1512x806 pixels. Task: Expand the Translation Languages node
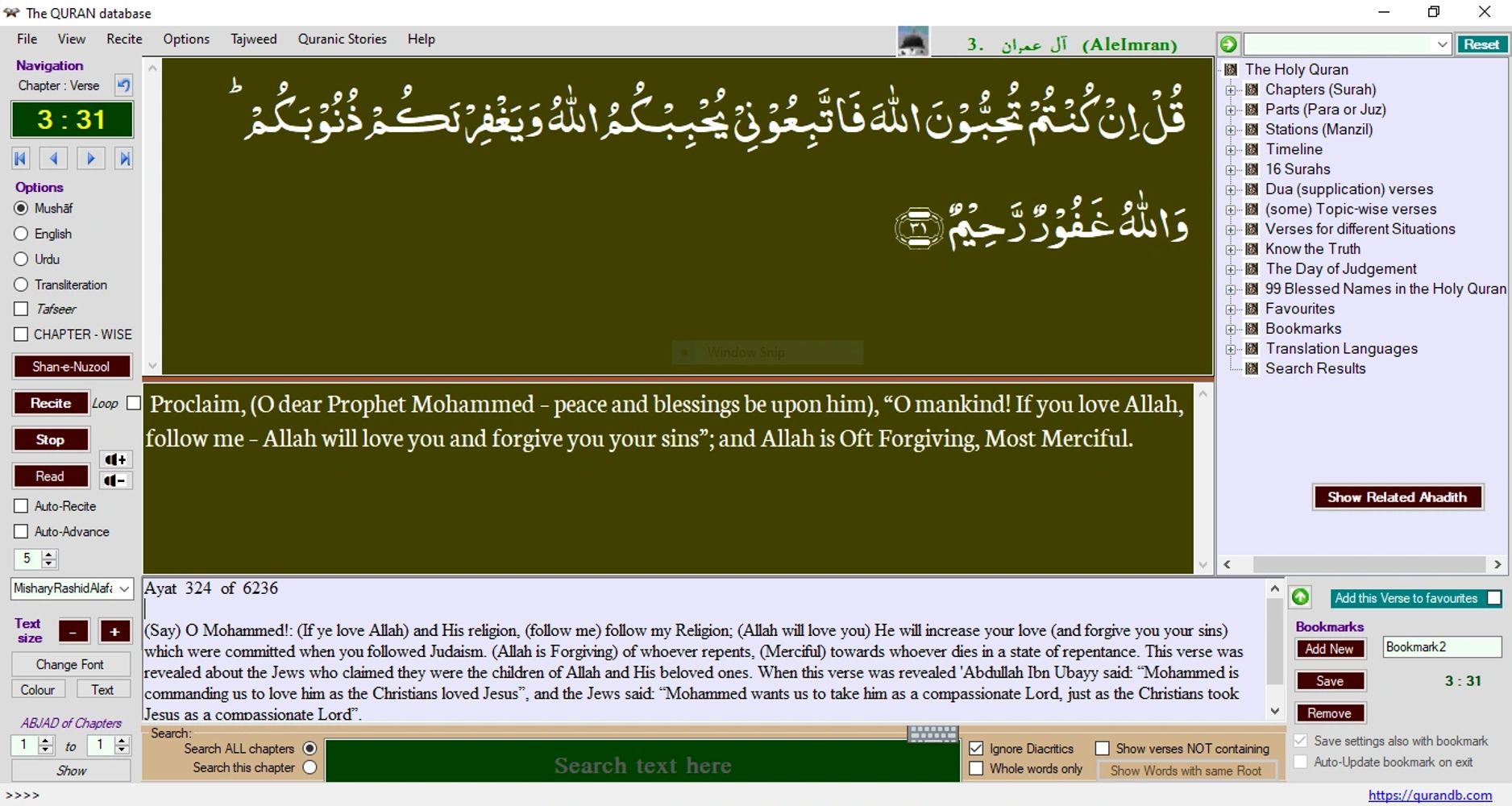point(1231,349)
